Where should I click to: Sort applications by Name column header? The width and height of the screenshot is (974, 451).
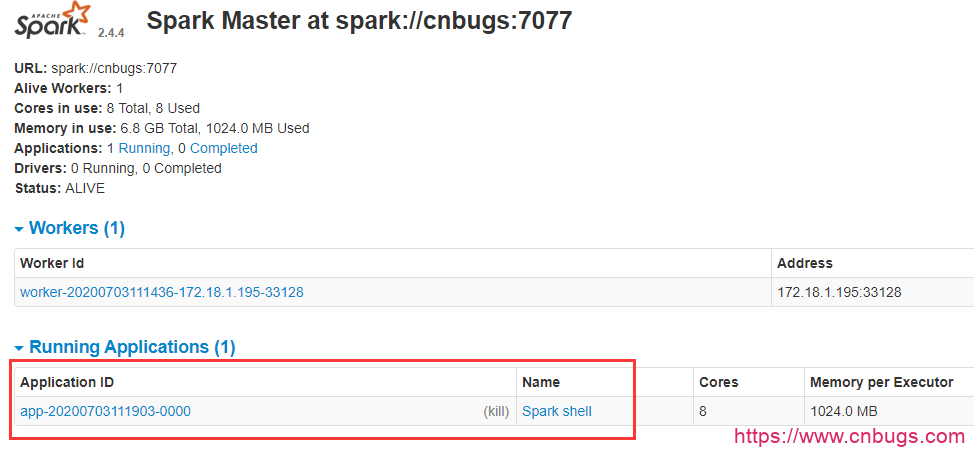(541, 382)
